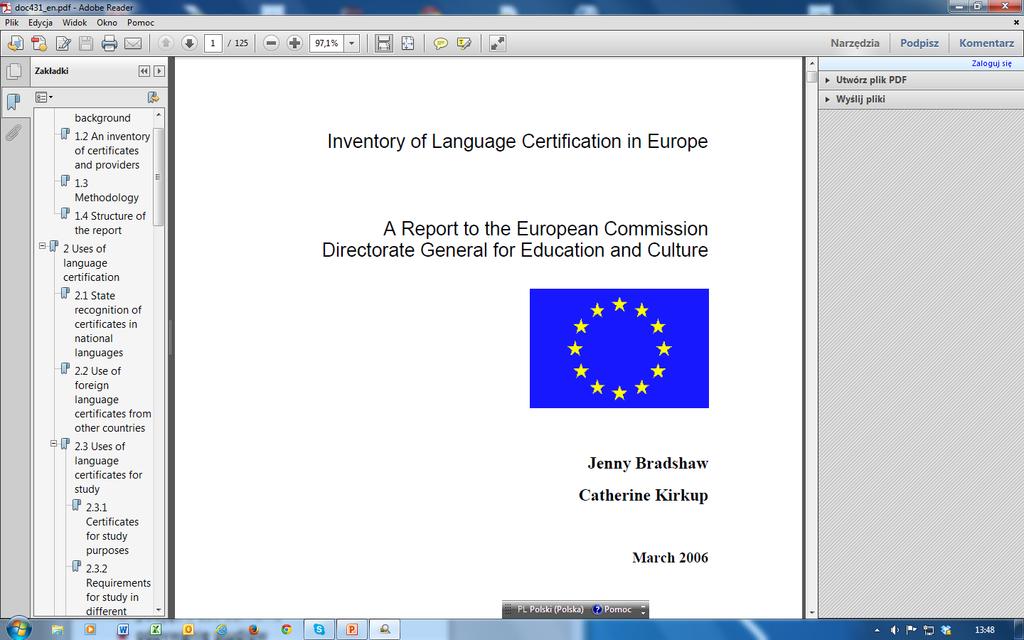
Task: Add a sticky note comment icon
Action: pyautogui.click(x=441, y=43)
